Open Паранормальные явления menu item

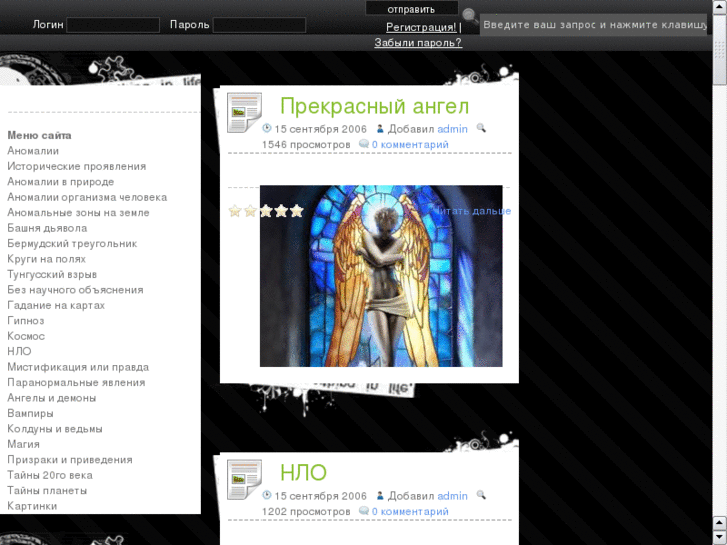(76, 382)
